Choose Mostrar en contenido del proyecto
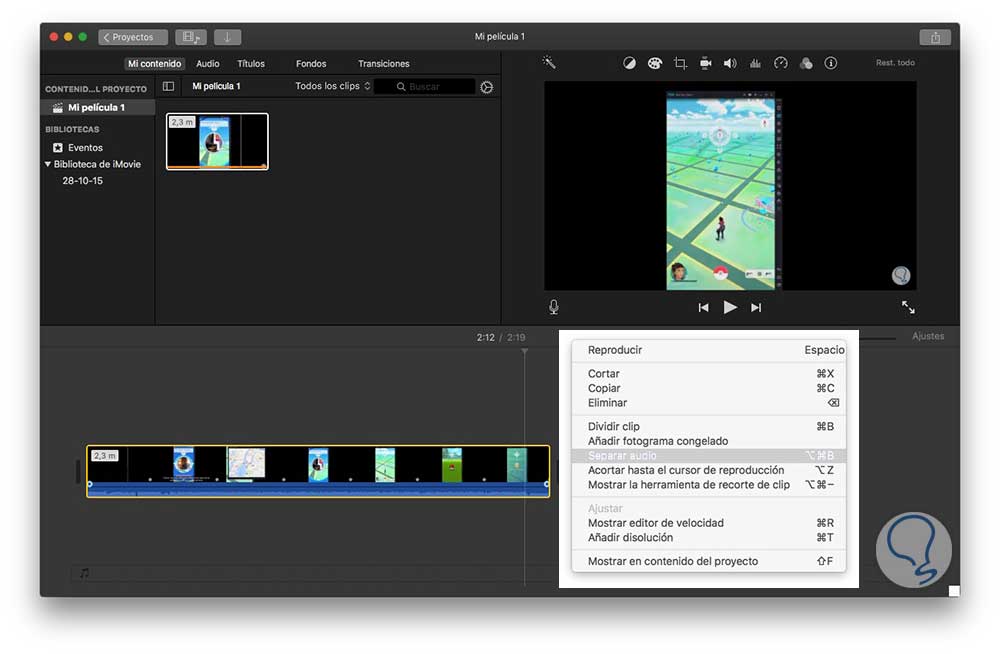 click(709, 561)
